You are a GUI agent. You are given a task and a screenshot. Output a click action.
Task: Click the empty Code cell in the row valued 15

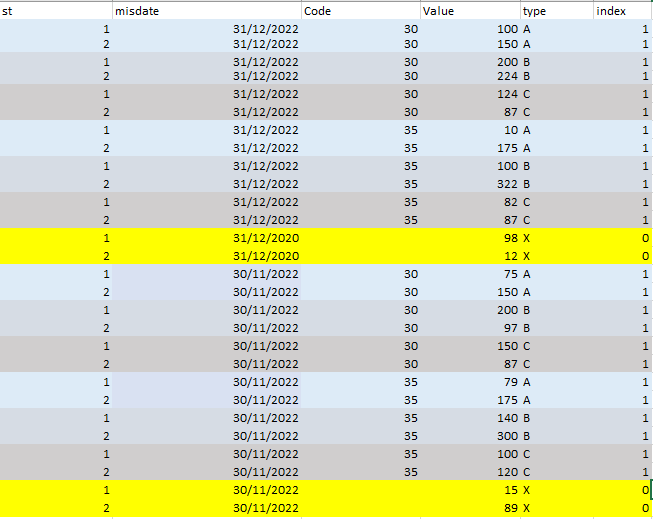[361, 490]
